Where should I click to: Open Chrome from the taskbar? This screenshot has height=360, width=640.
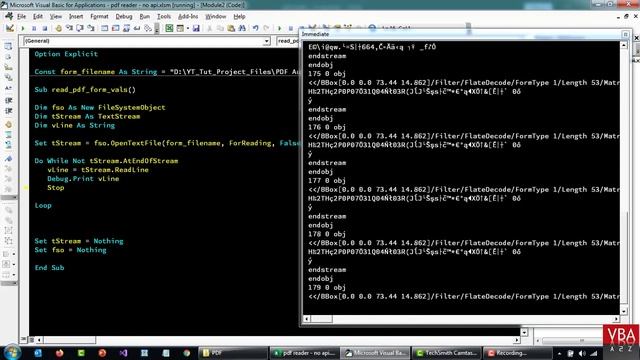point(187,353)
